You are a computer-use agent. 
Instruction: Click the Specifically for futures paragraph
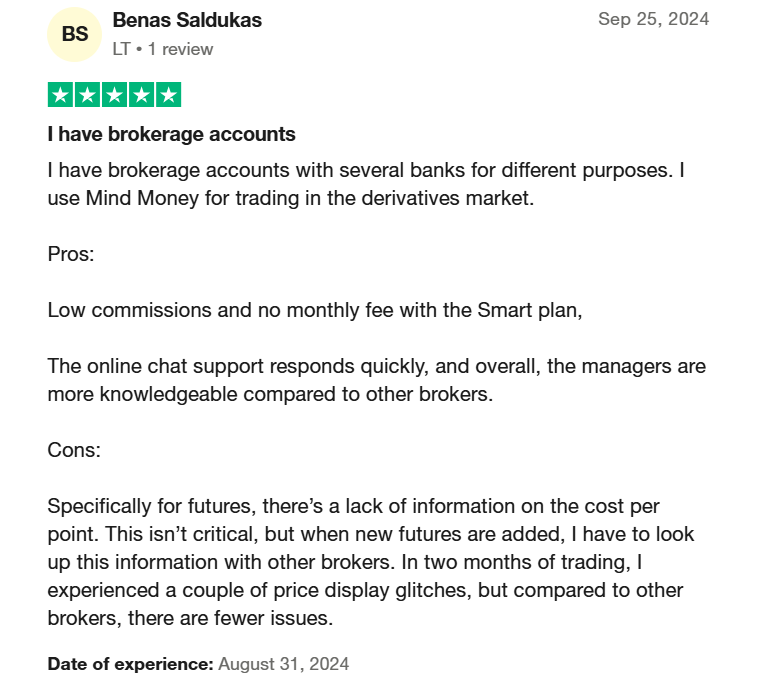tap(371, 562)
